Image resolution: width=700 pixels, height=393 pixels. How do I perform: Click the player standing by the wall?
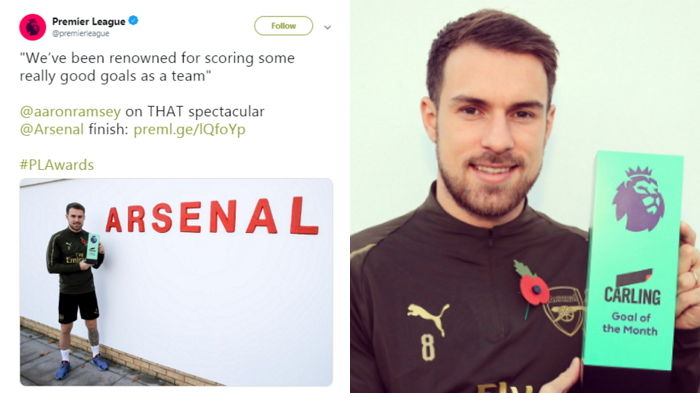tap(76, 291)
